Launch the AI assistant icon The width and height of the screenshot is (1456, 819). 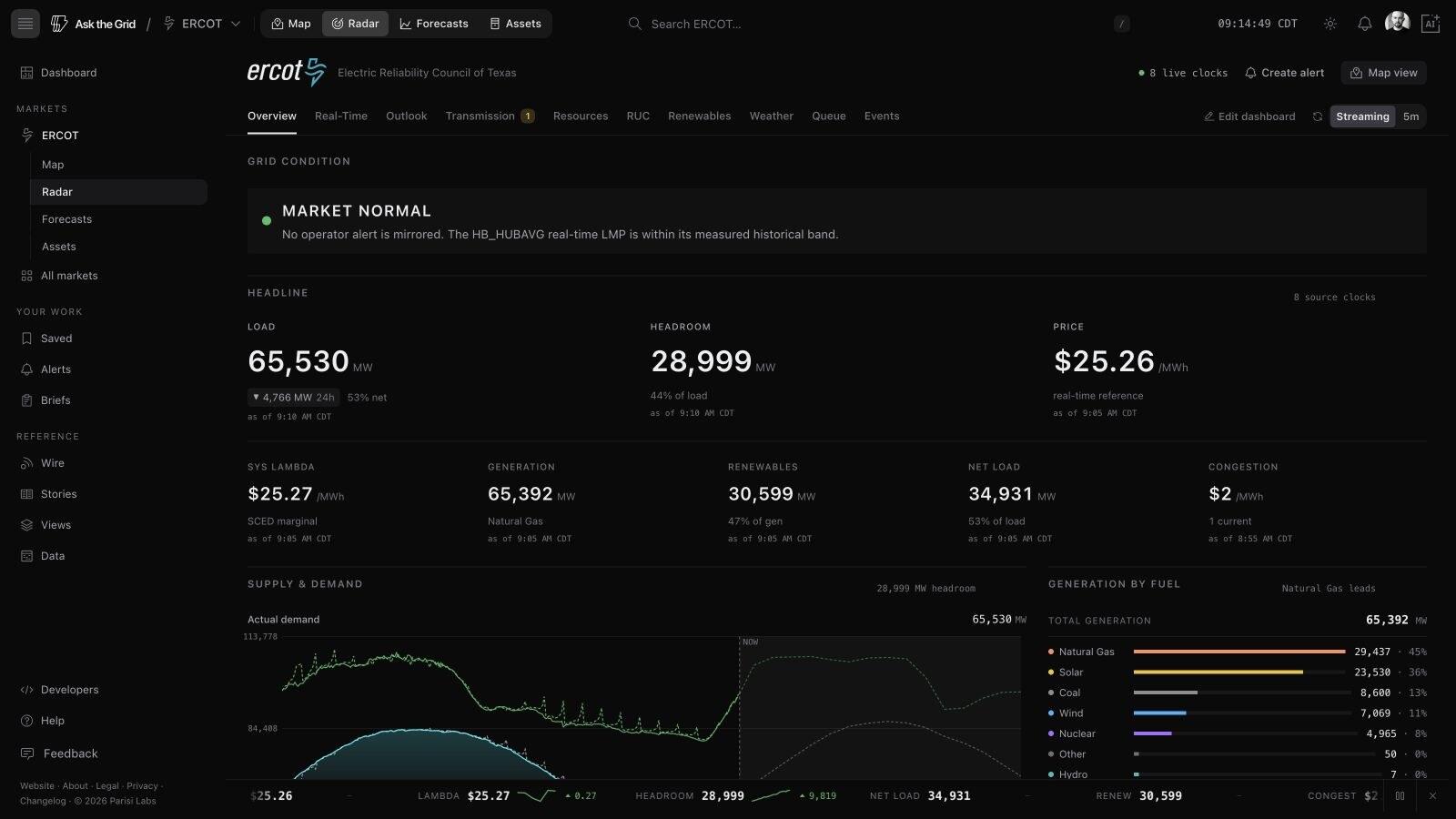pos(1431,24)
